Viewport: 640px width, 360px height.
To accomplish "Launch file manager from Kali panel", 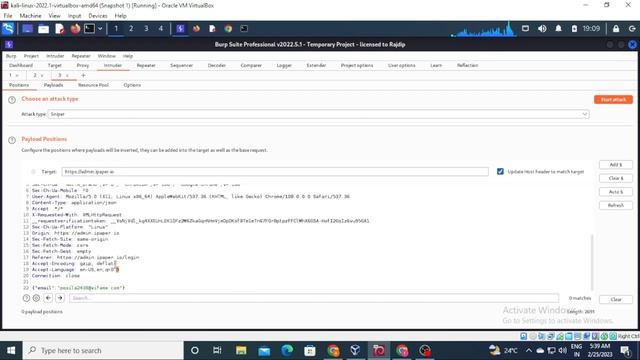I will (x=43, y=29).
